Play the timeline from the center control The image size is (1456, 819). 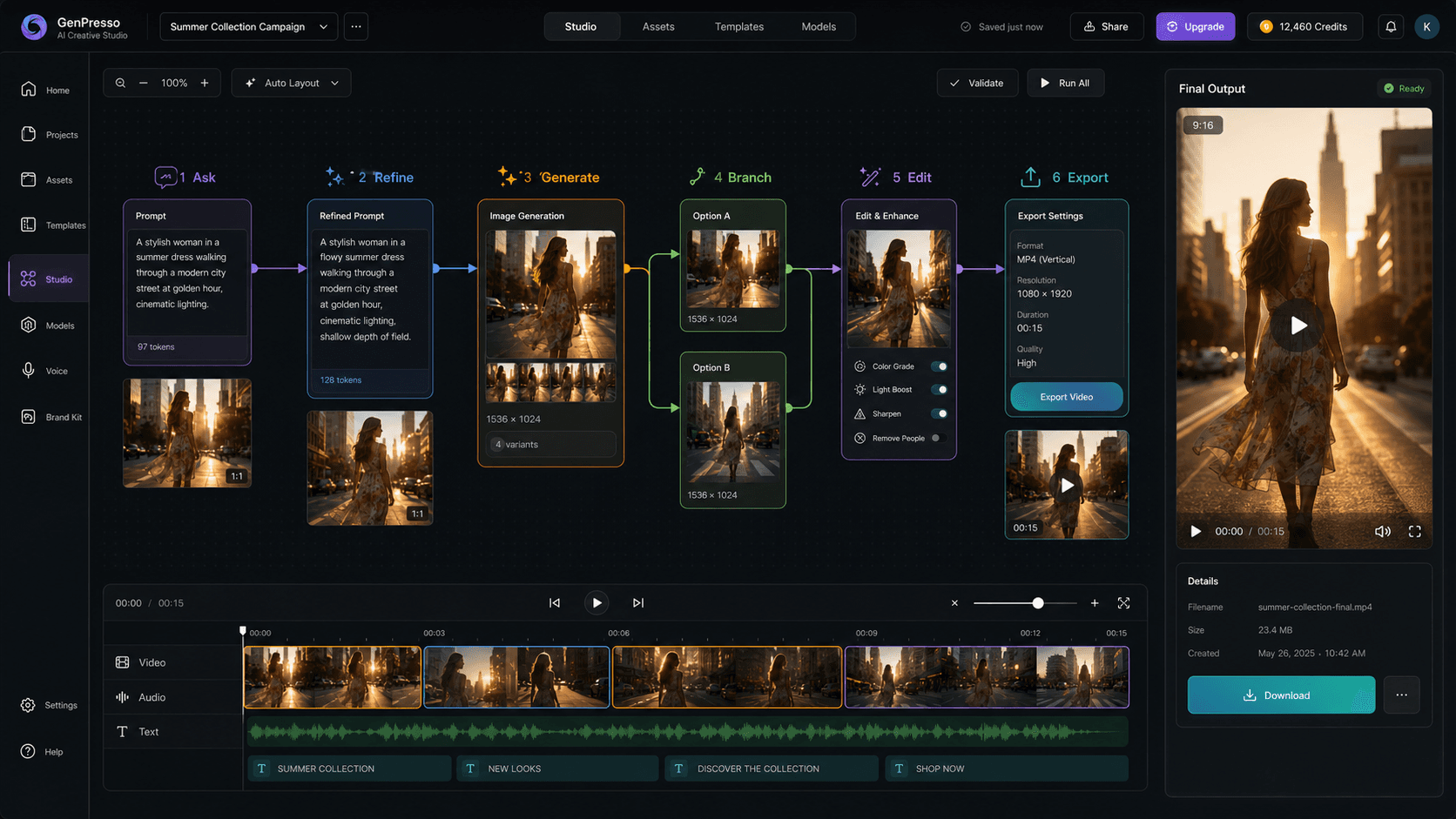coord(597,602)
